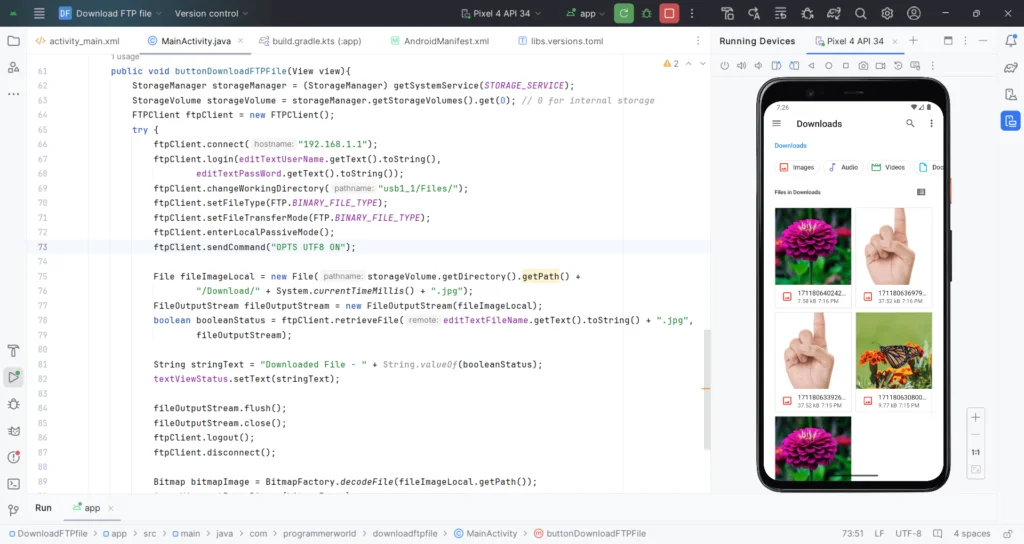Toggle Audio filter chip

[x=844, y=167]
